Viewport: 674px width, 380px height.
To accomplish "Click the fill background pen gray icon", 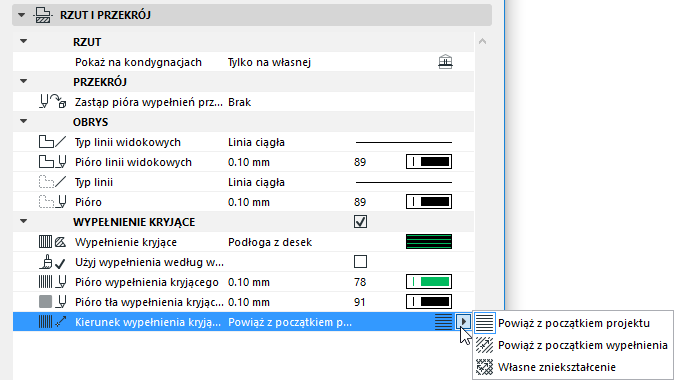I will tap(52, 301).
